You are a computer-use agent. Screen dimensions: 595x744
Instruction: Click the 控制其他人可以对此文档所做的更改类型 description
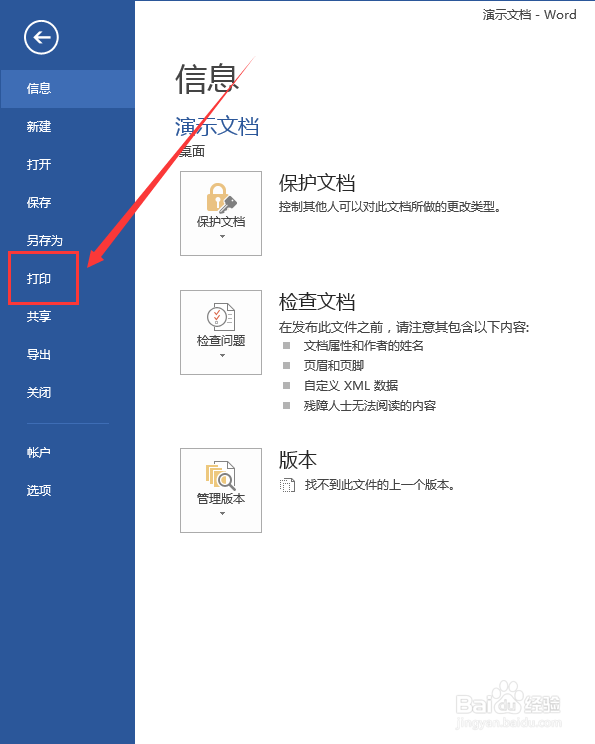pos(390,207)
